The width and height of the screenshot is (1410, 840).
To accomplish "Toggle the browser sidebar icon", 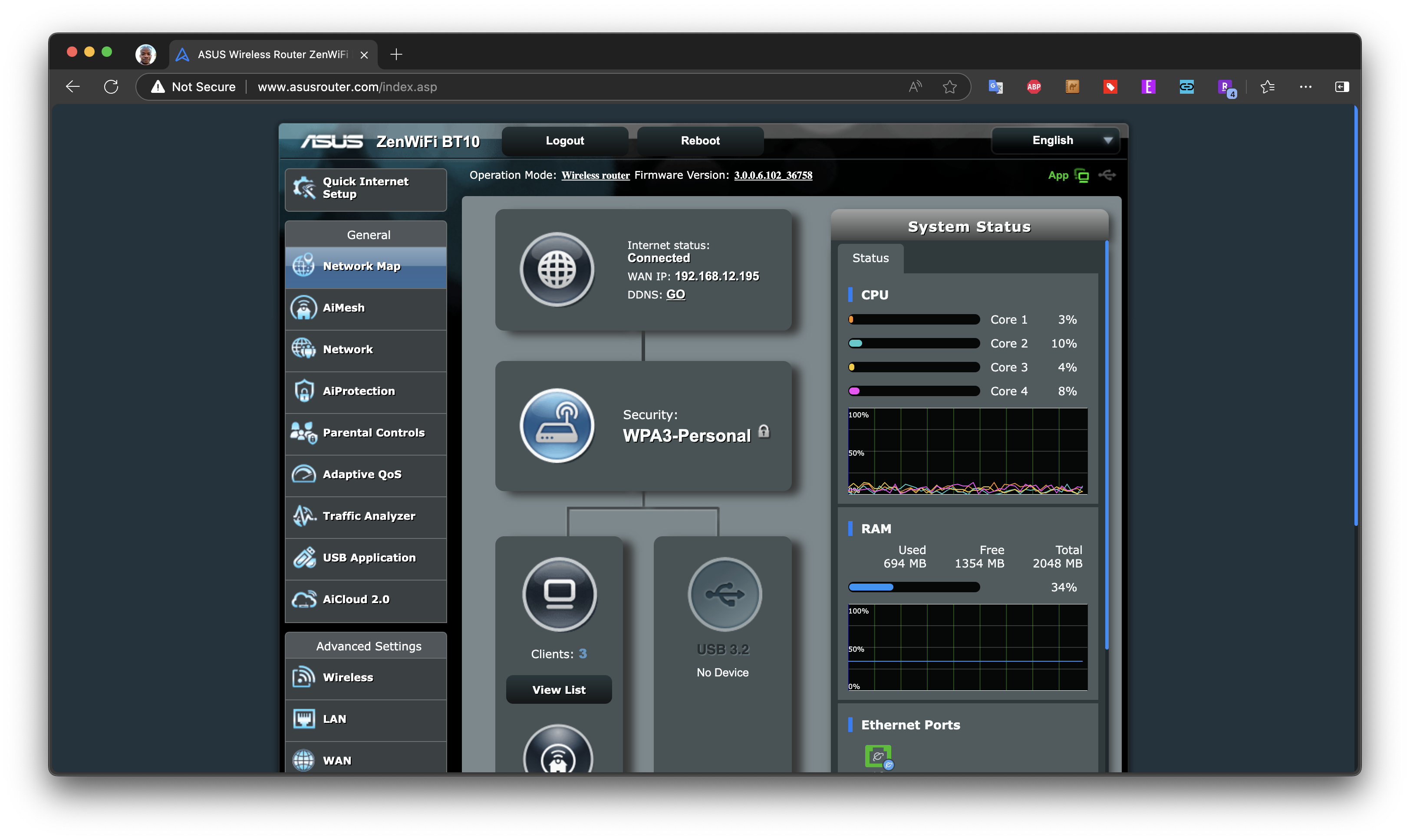I will (1341, 87).
